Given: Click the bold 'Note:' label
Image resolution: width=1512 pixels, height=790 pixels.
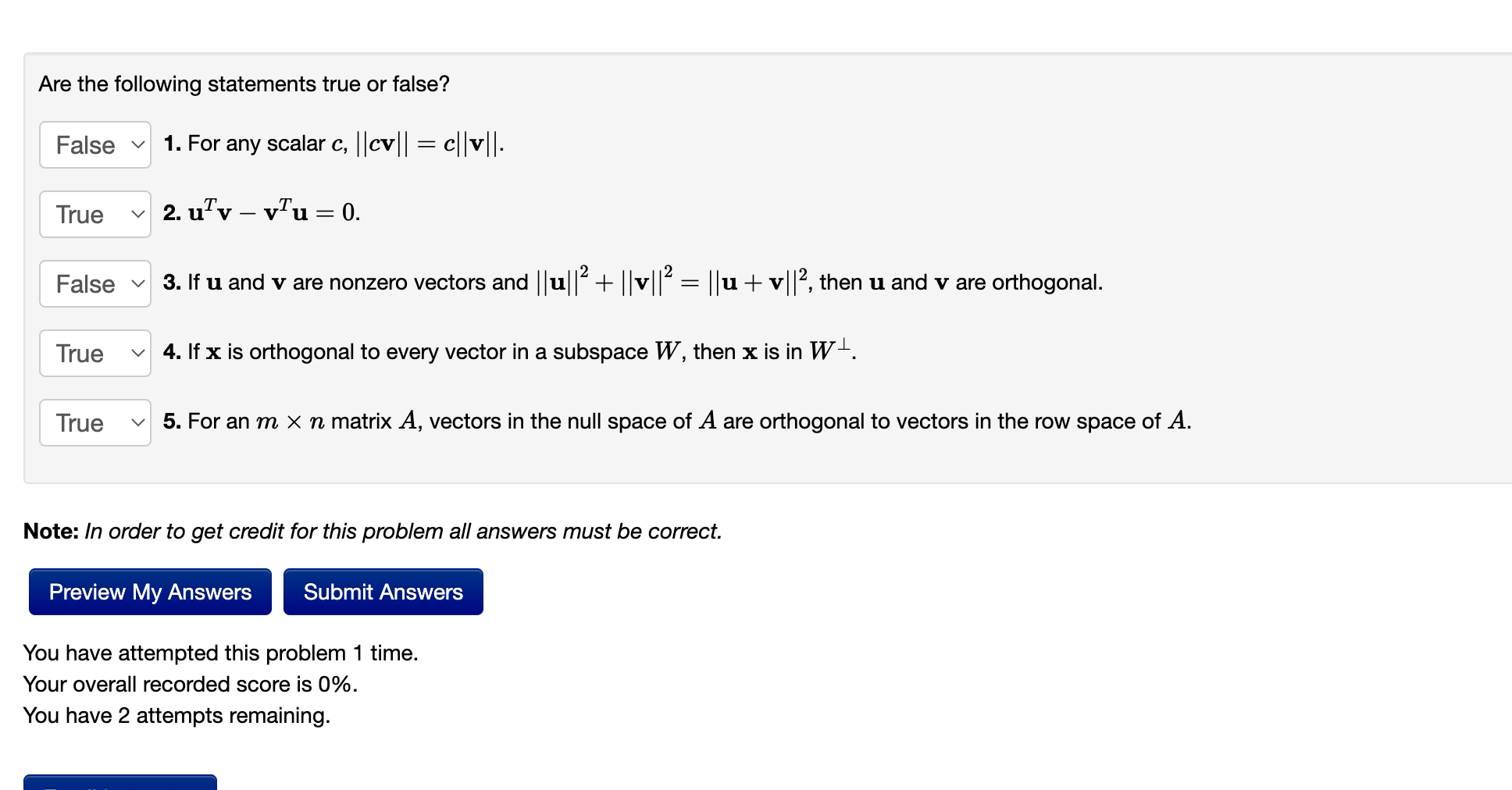Looking at the screenshot, I should (51, 531).
